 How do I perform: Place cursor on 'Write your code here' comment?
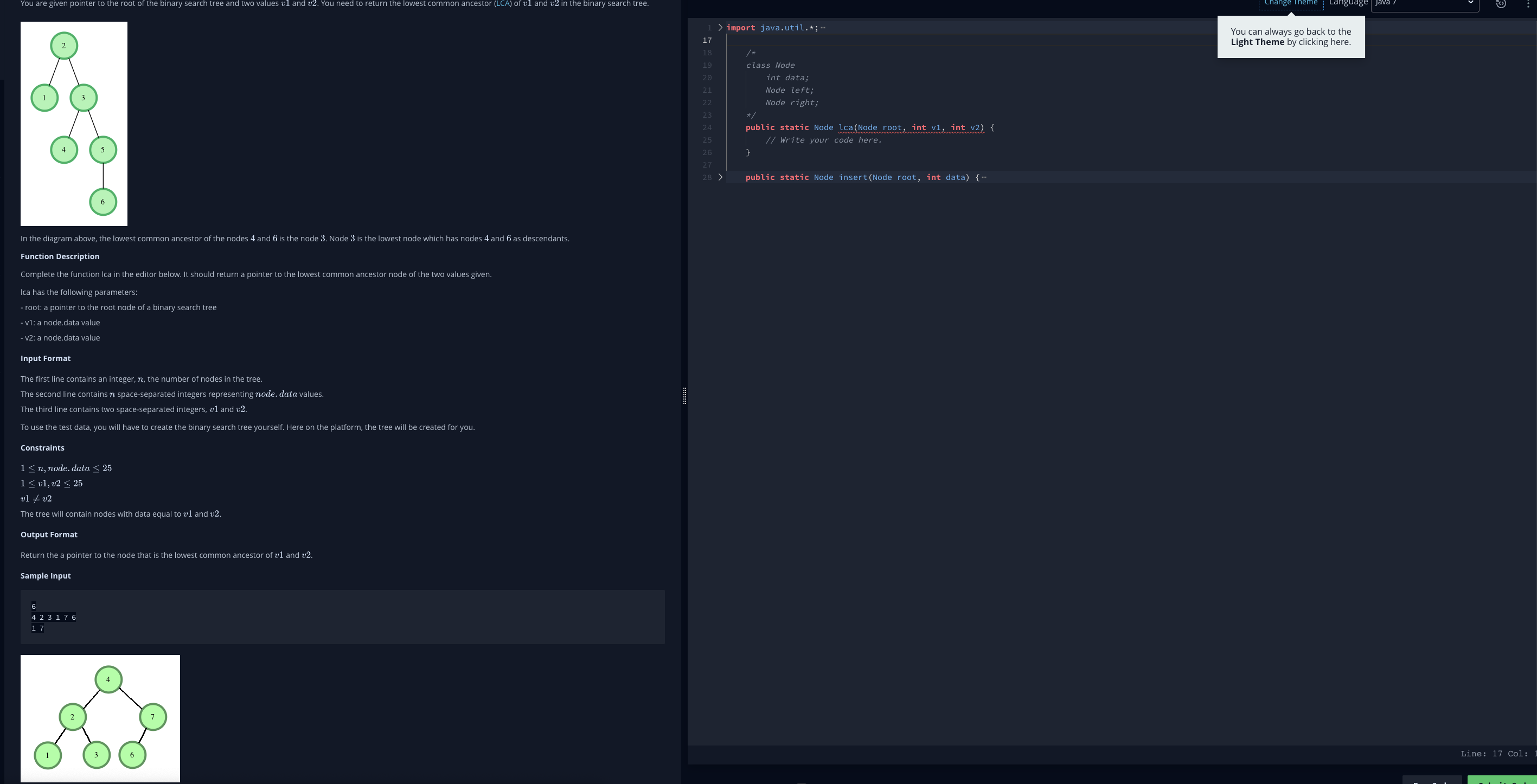[823, 140]
